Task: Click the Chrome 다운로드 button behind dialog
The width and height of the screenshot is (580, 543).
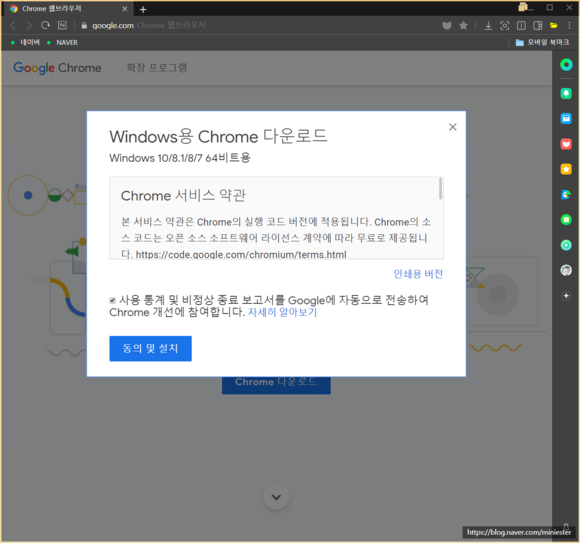Action: click(x=276, y=385)
